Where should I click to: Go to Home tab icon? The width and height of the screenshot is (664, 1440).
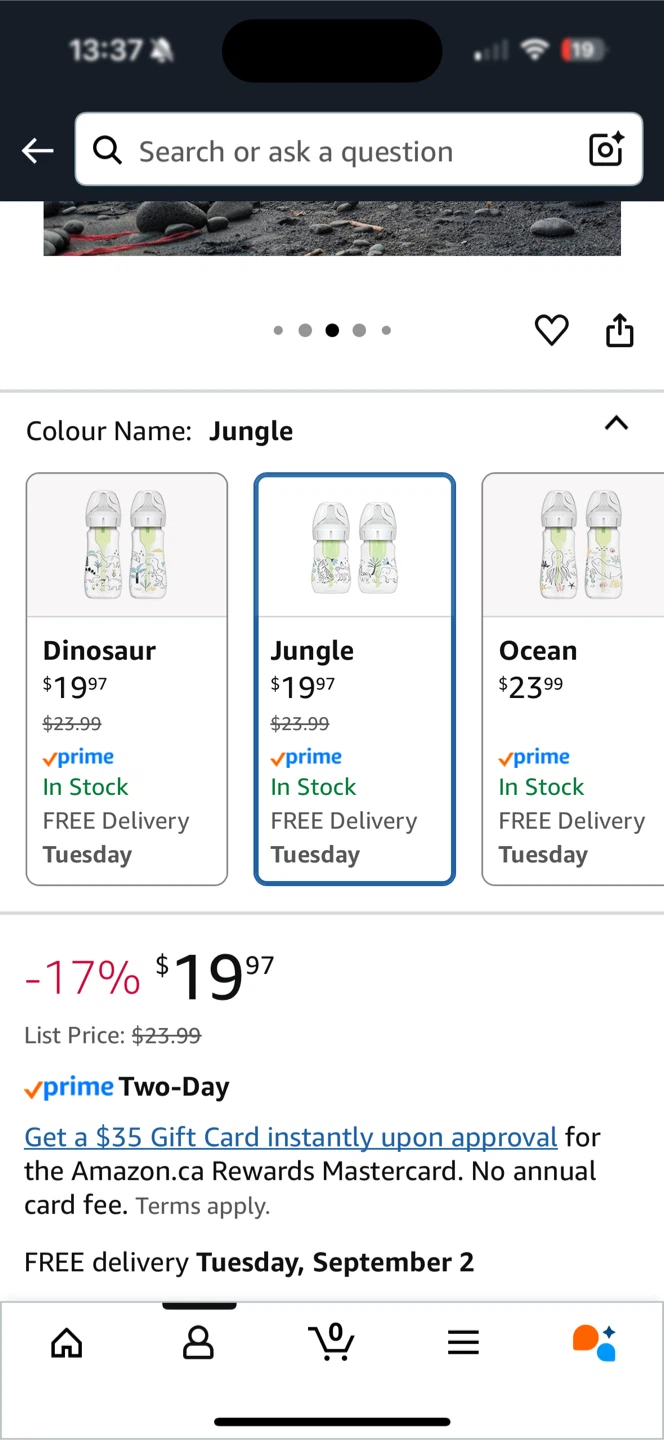pyautogui.click(x=67, y=1342)
